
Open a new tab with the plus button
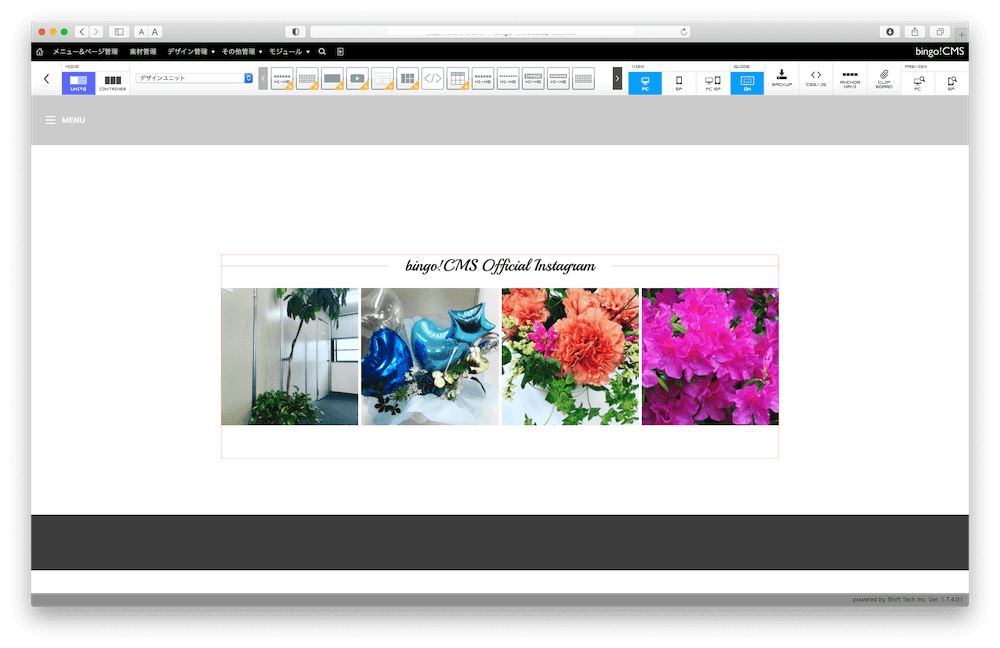961,34
